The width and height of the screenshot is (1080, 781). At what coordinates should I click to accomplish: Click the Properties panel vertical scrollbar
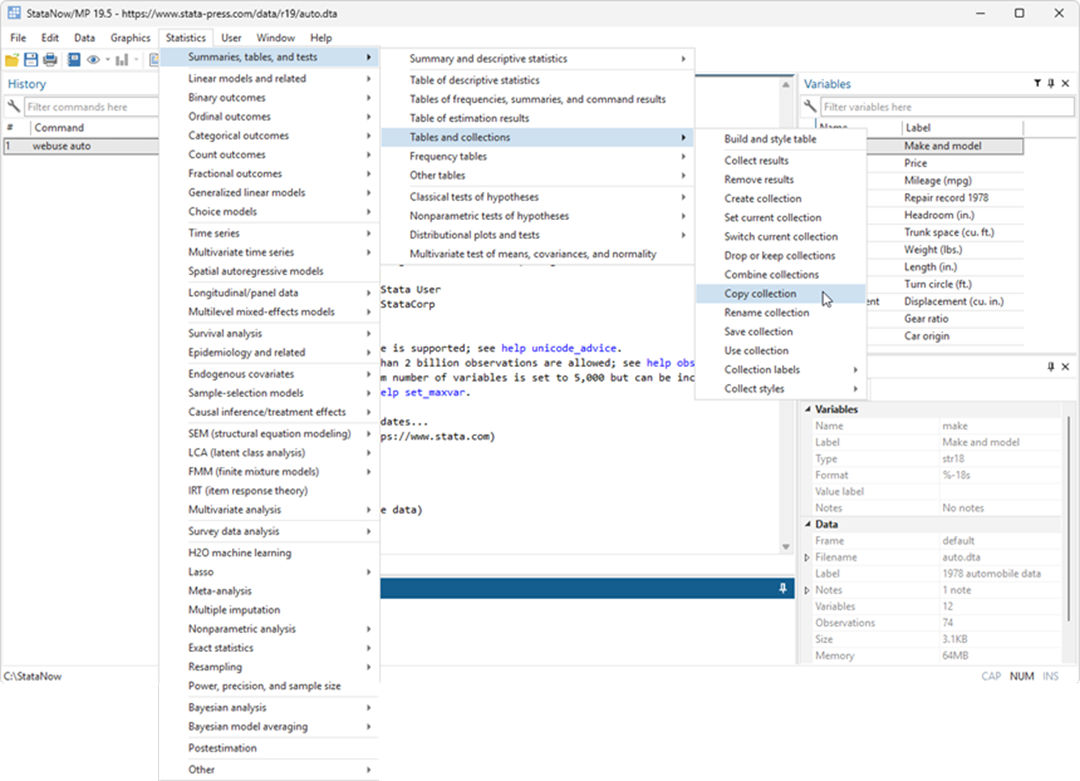coord(1068,517)
